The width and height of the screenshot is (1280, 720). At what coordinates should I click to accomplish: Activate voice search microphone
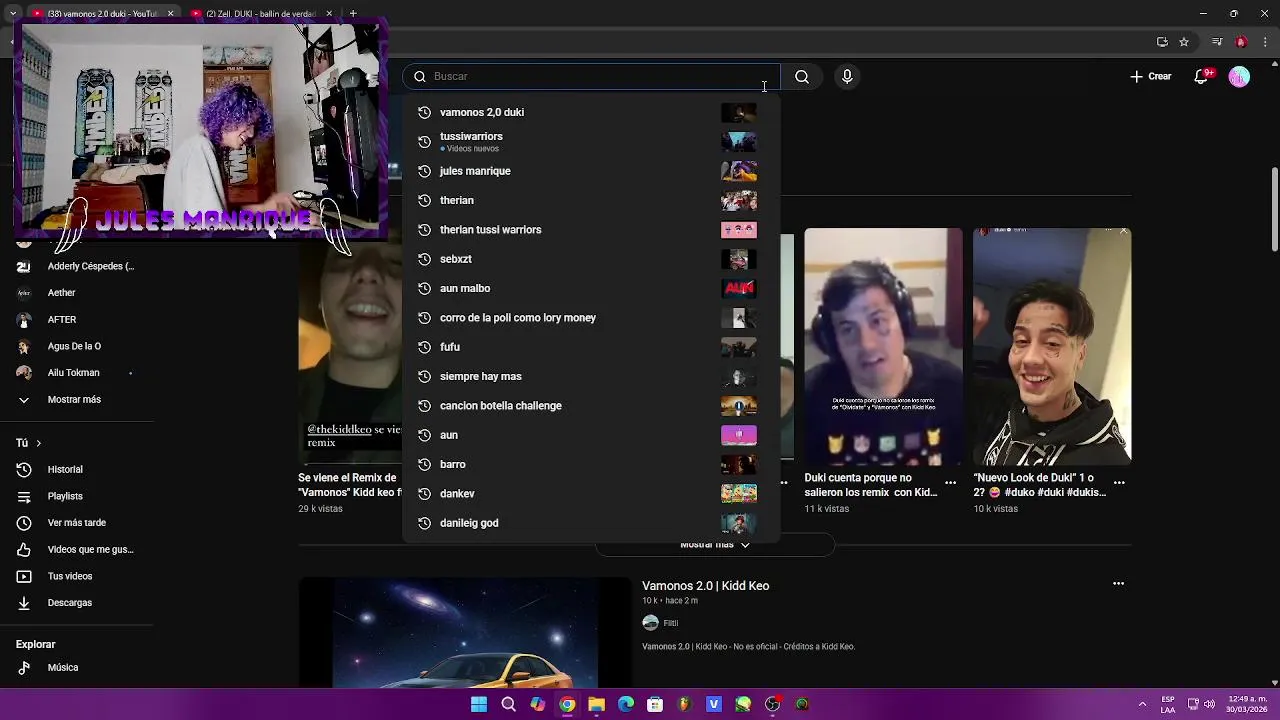point(847,77)
